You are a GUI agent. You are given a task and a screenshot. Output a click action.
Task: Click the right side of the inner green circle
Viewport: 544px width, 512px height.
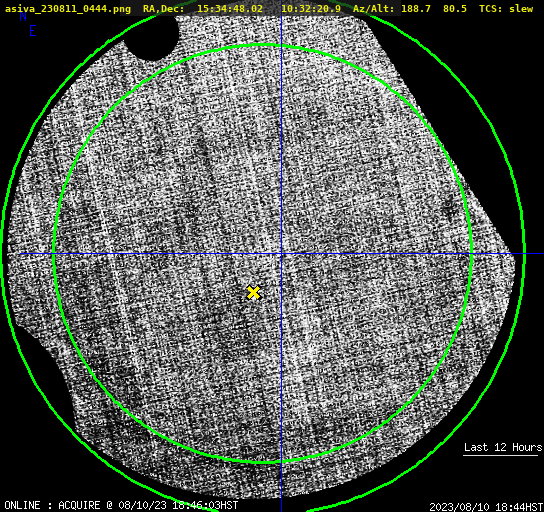click(x=471, y=254)
